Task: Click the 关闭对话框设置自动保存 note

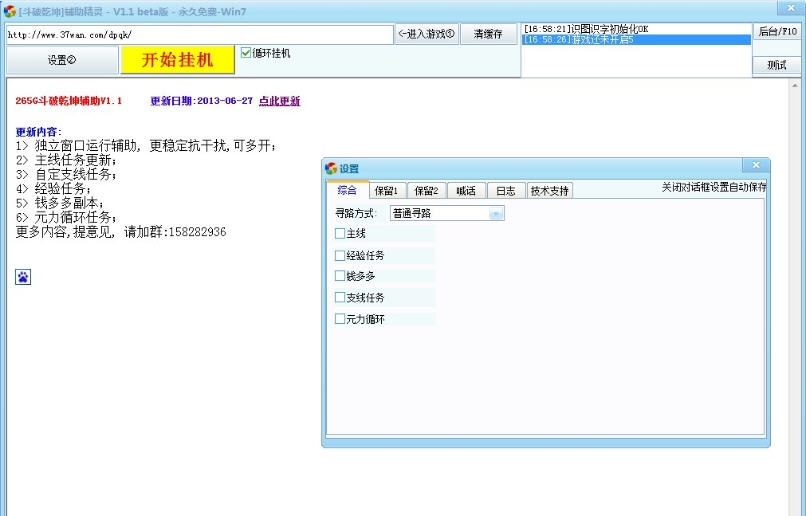Action: [x=713, y=187]
